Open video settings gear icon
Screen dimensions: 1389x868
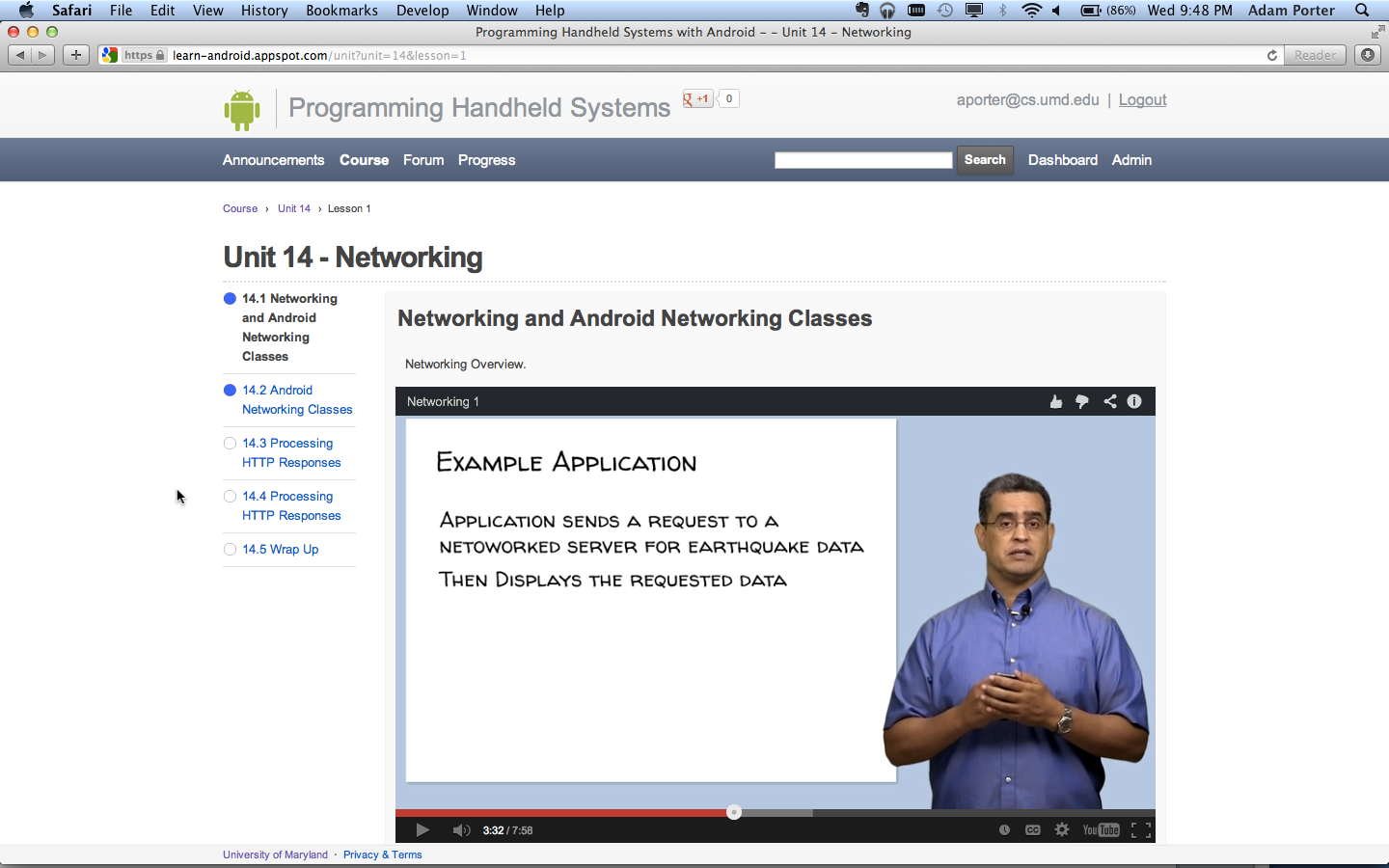(x=1061, y=830)
